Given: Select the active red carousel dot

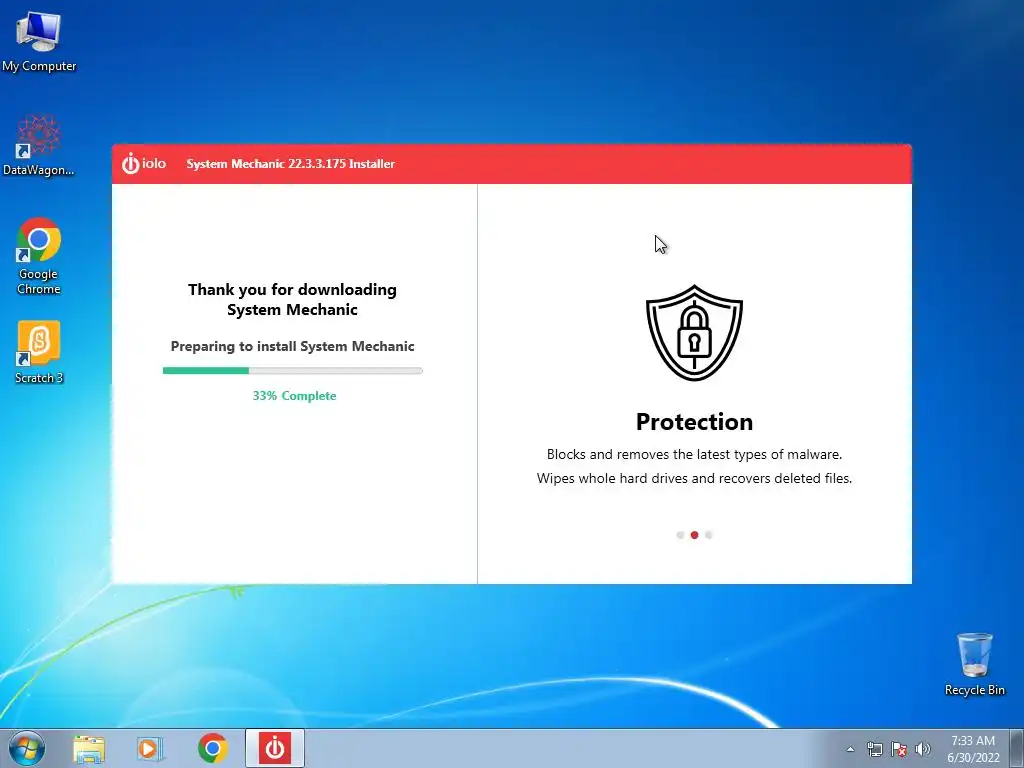Looking at the screenshot, I should pos(694,535).
